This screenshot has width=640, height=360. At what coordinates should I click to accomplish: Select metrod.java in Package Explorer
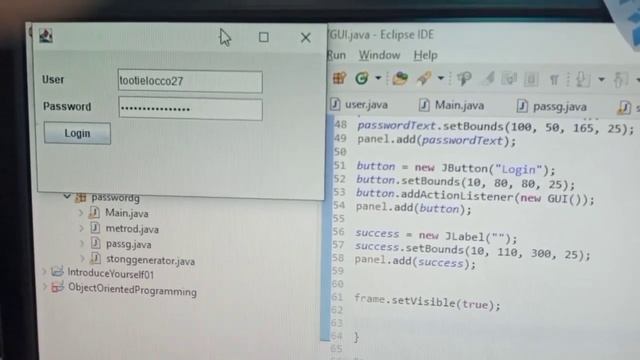click(132, 229)
